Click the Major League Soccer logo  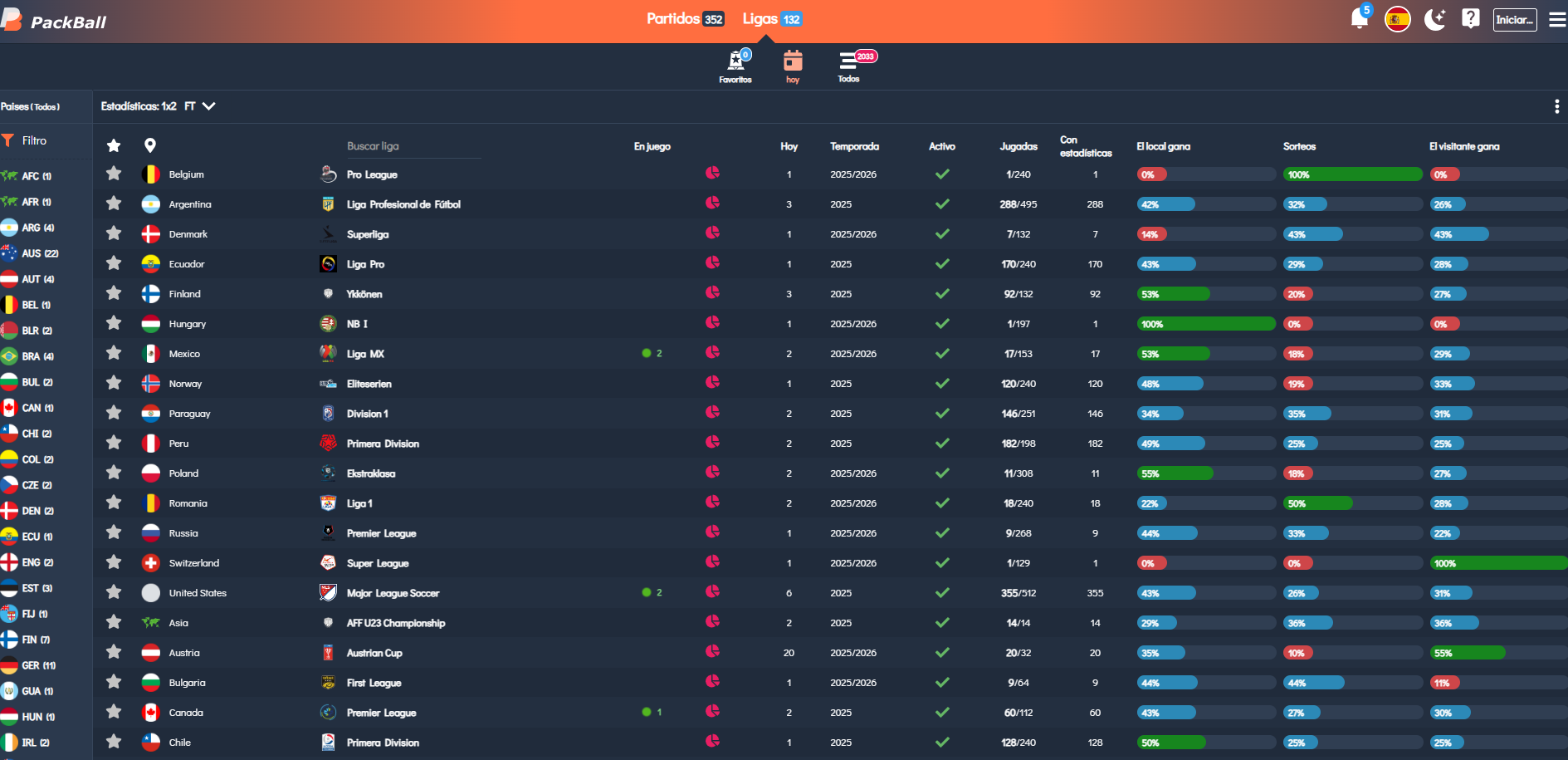click(328, 592)
